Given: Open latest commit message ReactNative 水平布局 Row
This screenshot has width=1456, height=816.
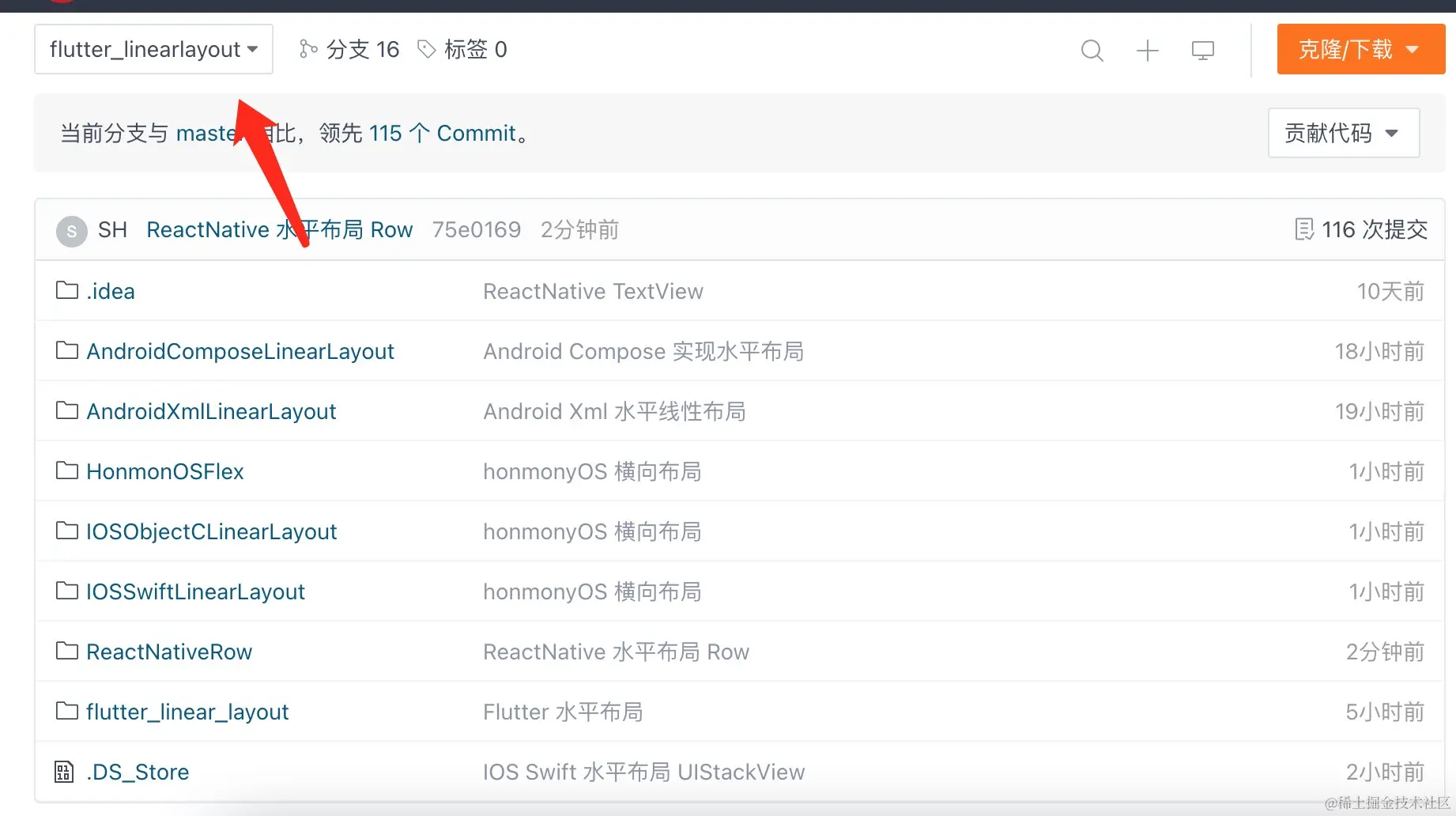Looking at the screenshot, I should [280, 229].
